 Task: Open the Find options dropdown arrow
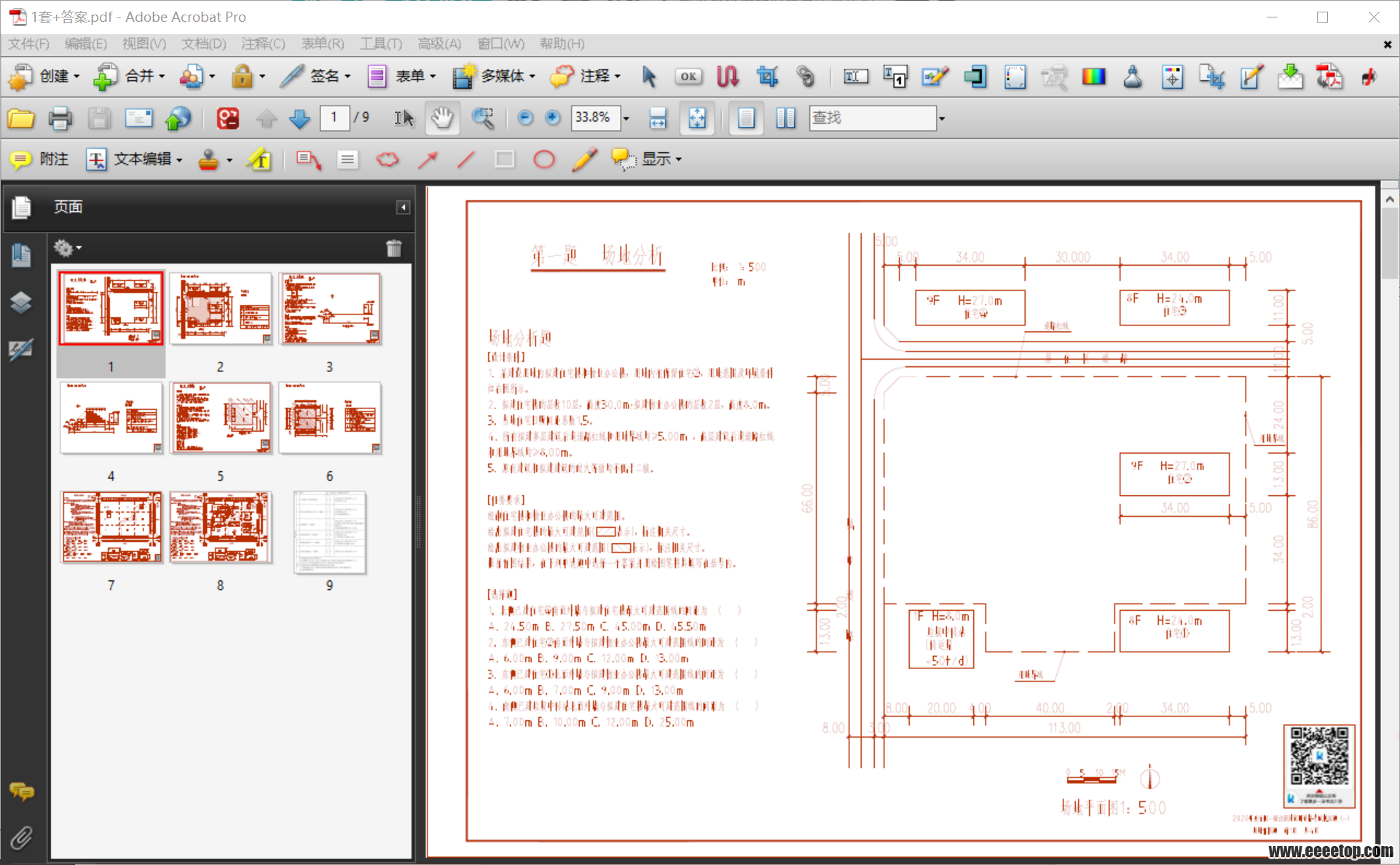941,119
